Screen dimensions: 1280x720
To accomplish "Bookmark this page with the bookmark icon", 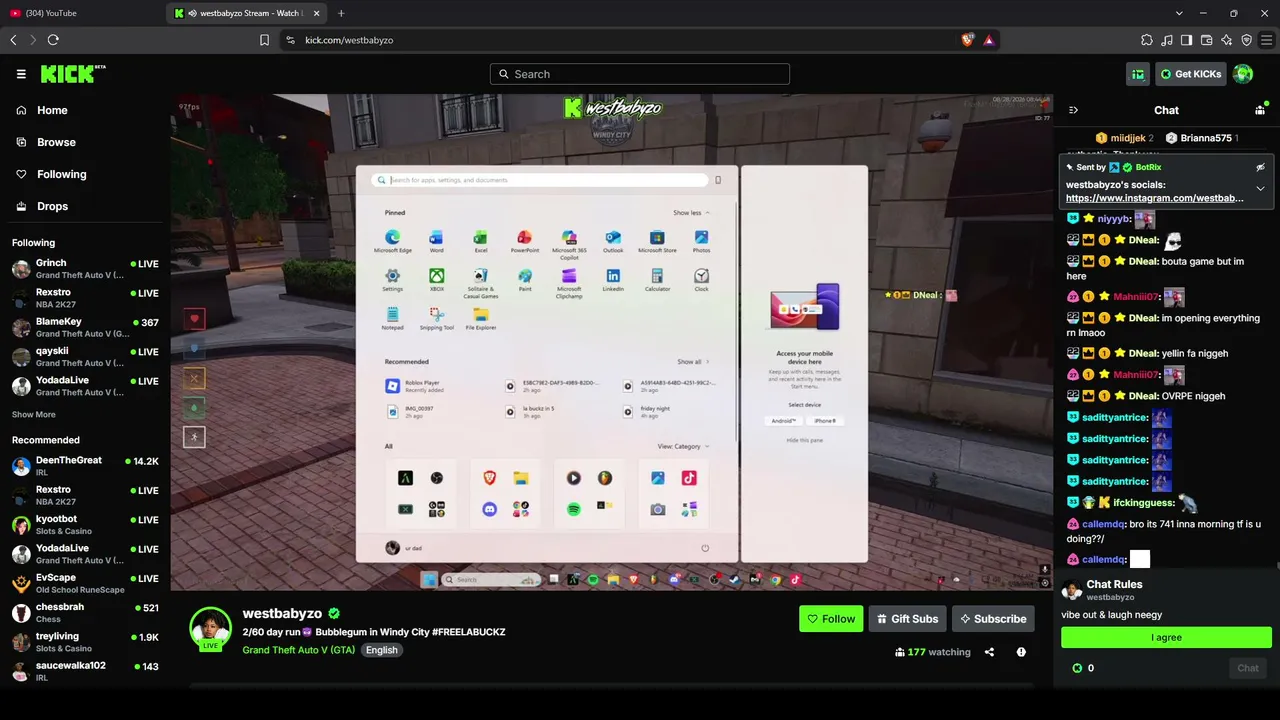I will coord(264,40).
